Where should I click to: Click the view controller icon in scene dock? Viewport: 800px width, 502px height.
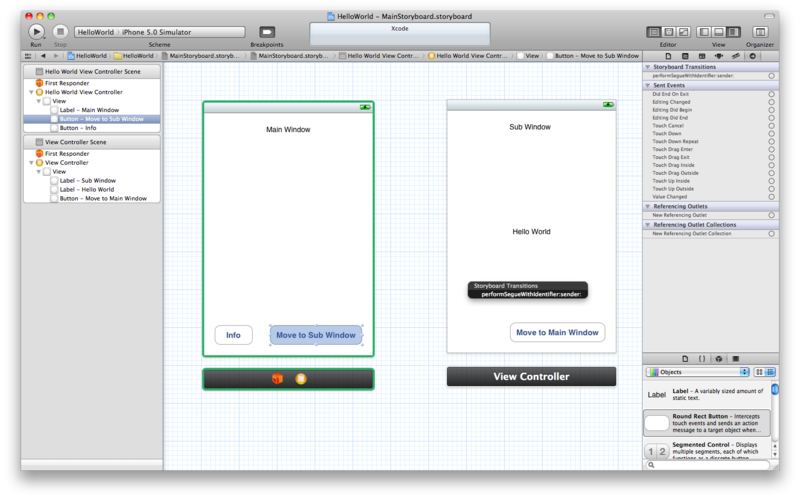coord(301,379)
